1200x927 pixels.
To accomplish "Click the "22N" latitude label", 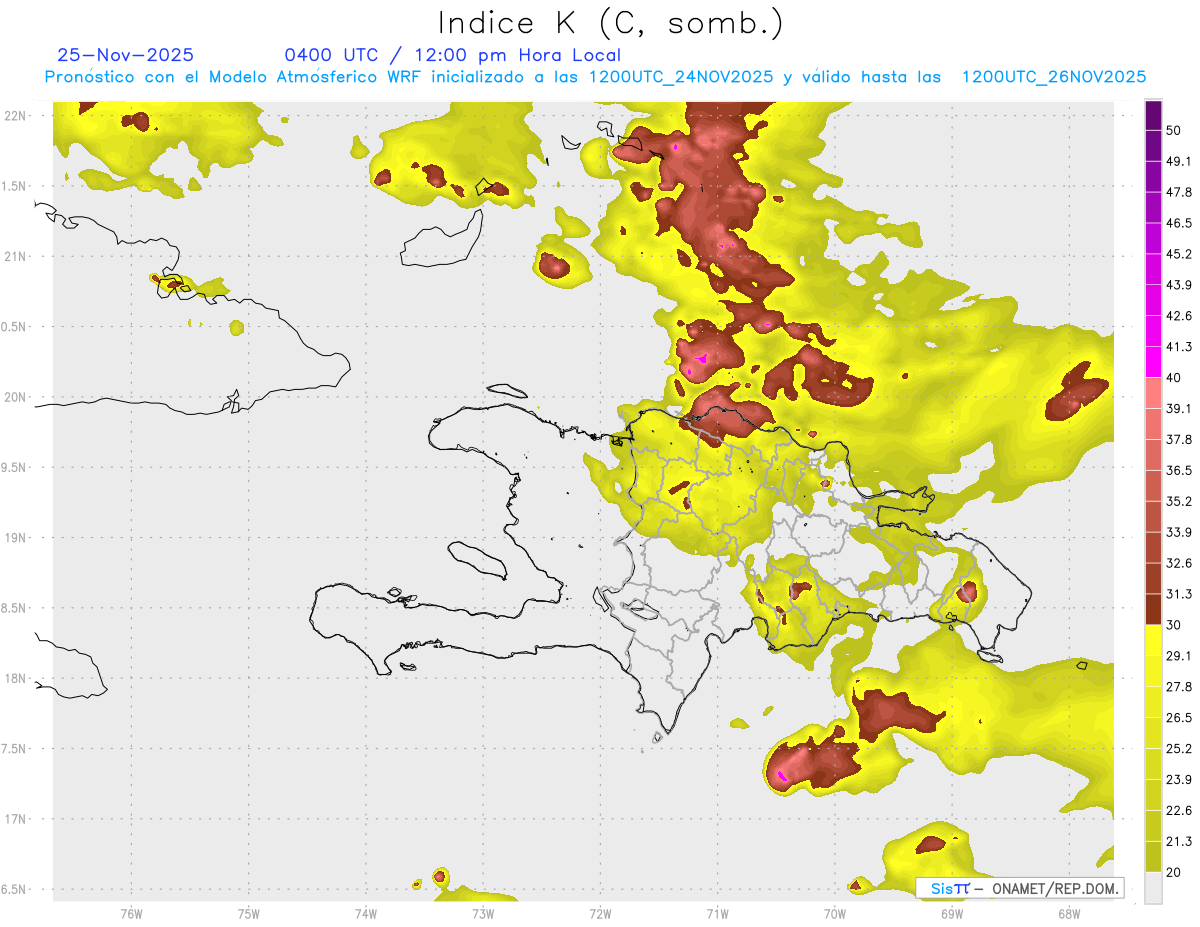I will 15,115.
